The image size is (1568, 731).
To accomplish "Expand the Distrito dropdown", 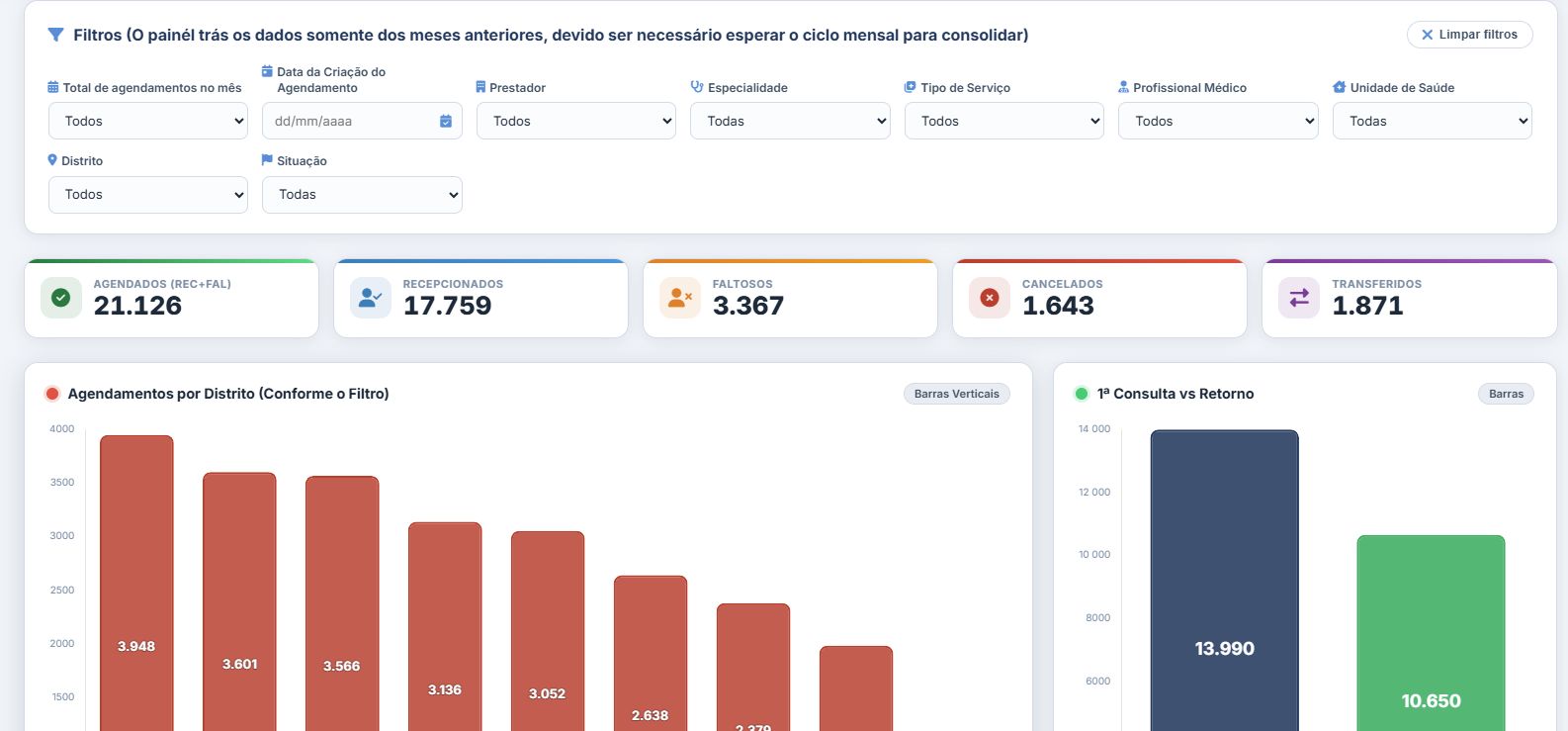I will coord(148,195).
